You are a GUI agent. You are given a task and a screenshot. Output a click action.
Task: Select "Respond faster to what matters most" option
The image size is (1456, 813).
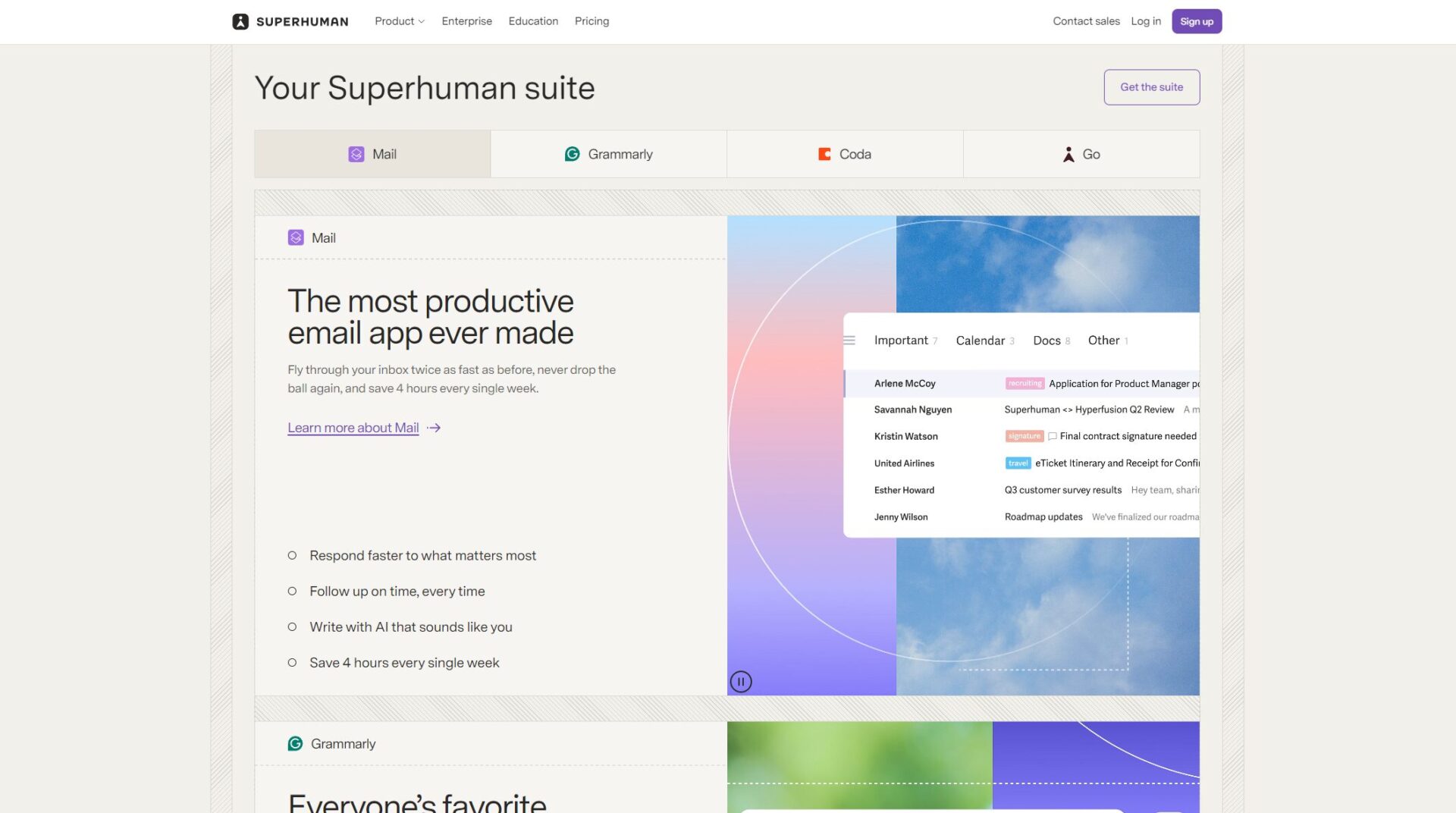tap(422, 555)
